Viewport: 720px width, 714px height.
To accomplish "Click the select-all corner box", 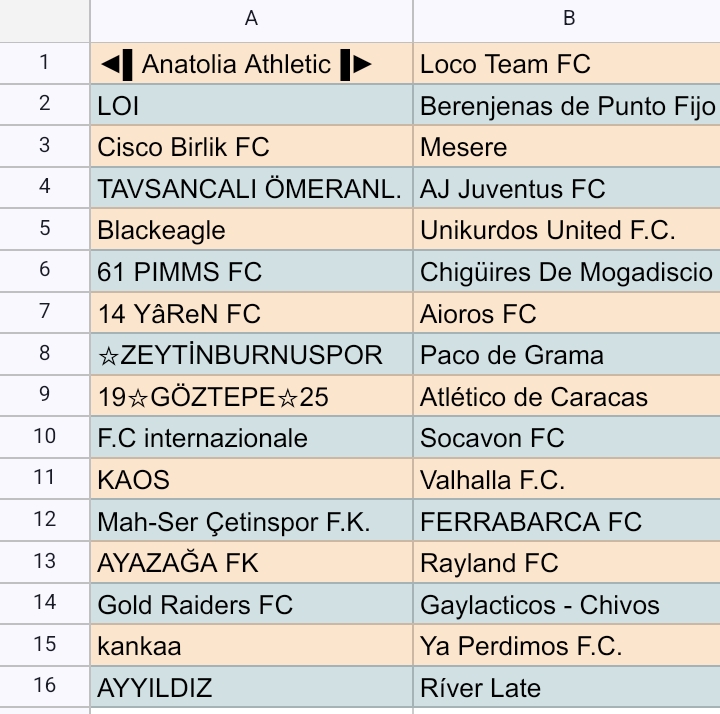I will (x=45, y=21).
